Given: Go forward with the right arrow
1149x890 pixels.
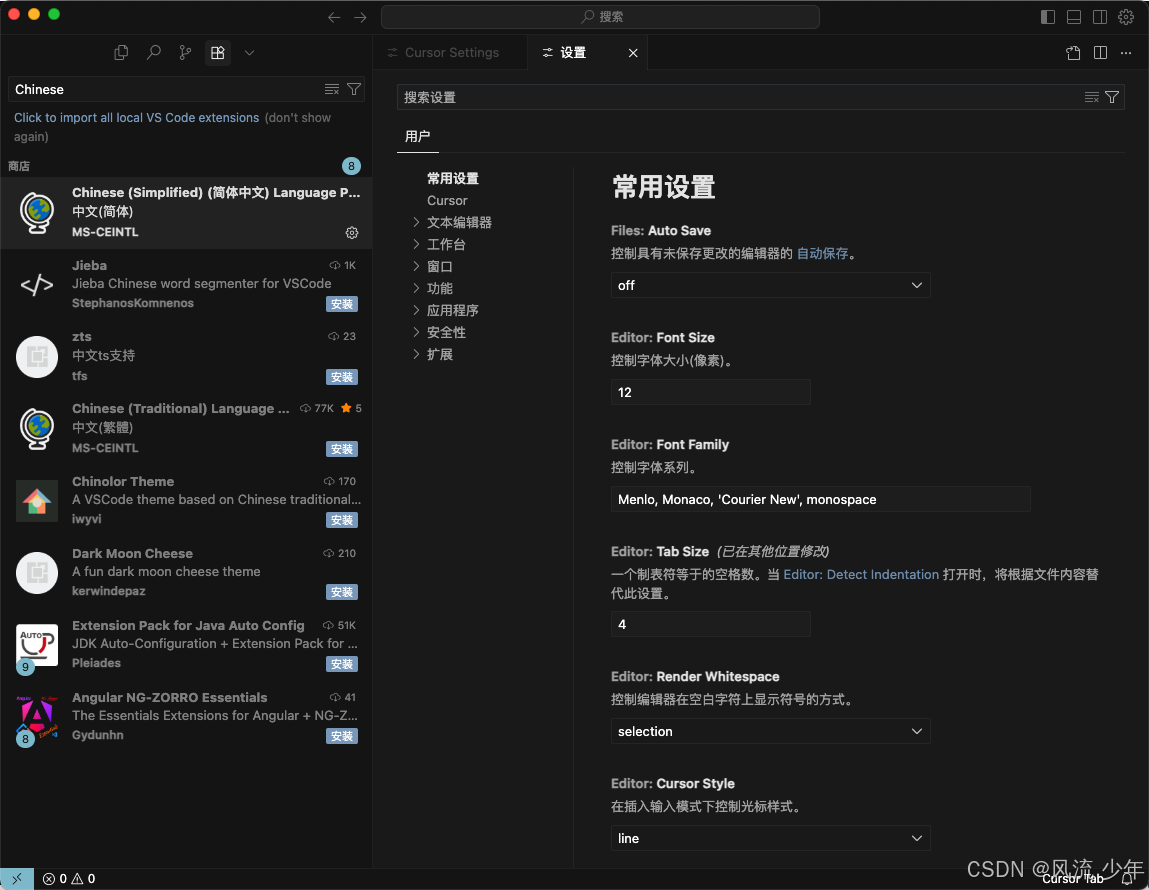Looking at the screenshot, I should click(x=360, y=17).
